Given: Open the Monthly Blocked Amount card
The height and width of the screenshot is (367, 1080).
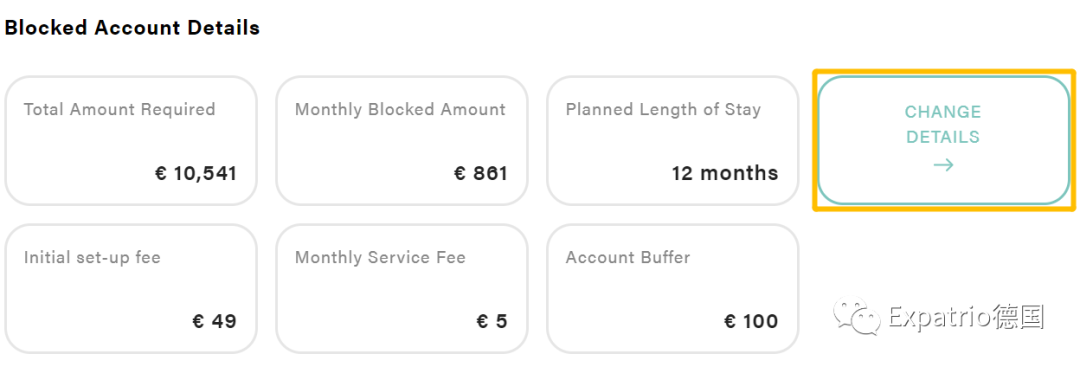Looking at the screenshot, I should (402, 140).
